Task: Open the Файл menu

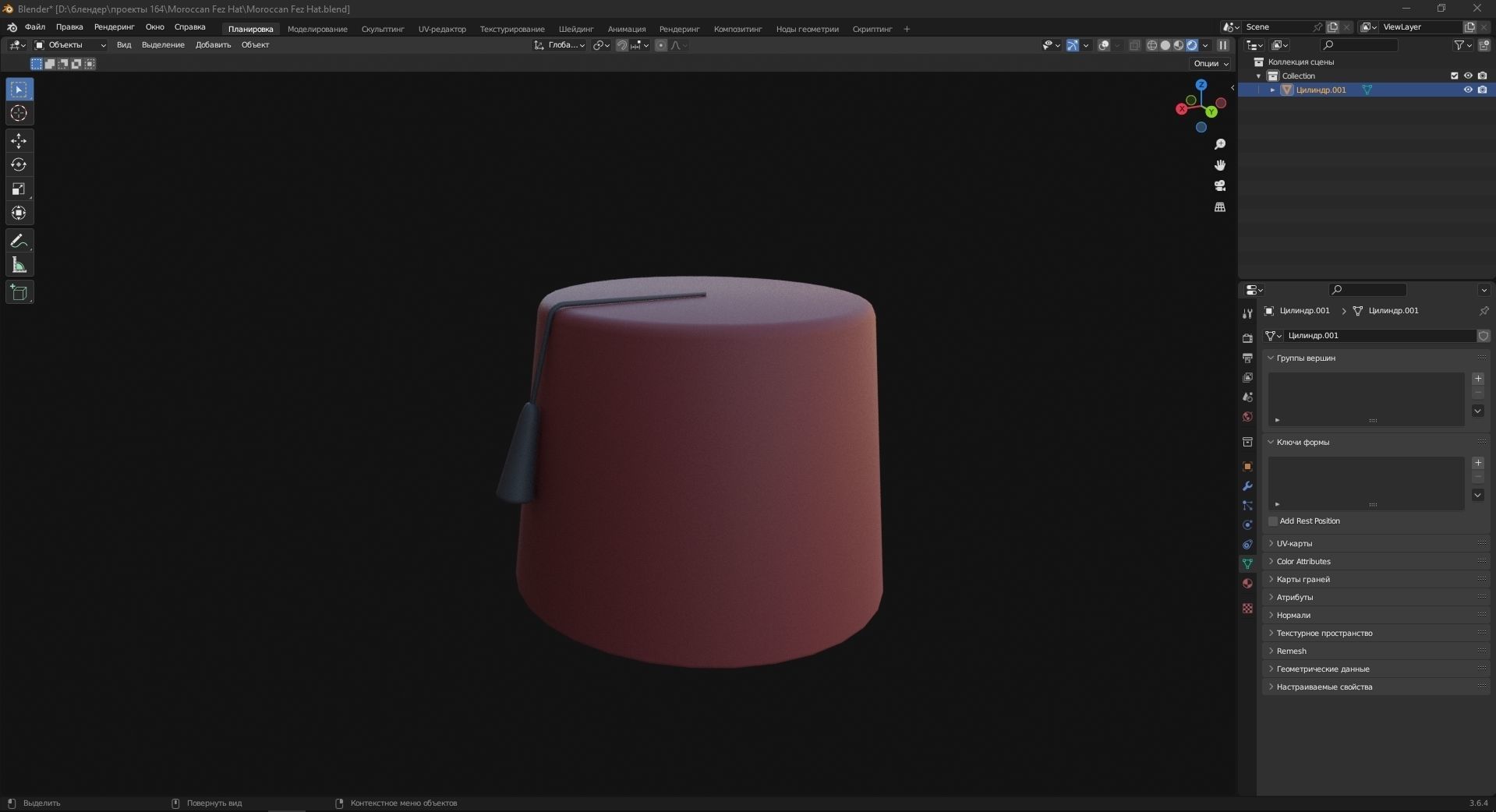Action: (x=35, y=27)
